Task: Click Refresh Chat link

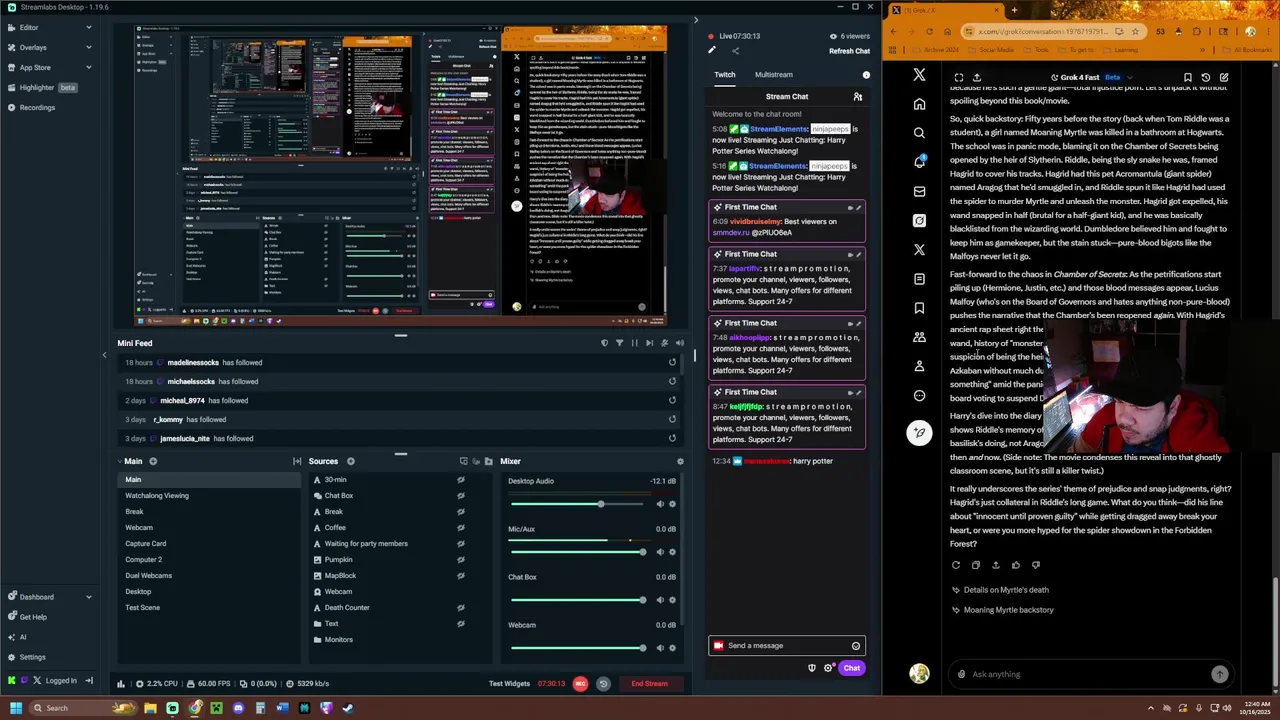Action: coord(849,51)
